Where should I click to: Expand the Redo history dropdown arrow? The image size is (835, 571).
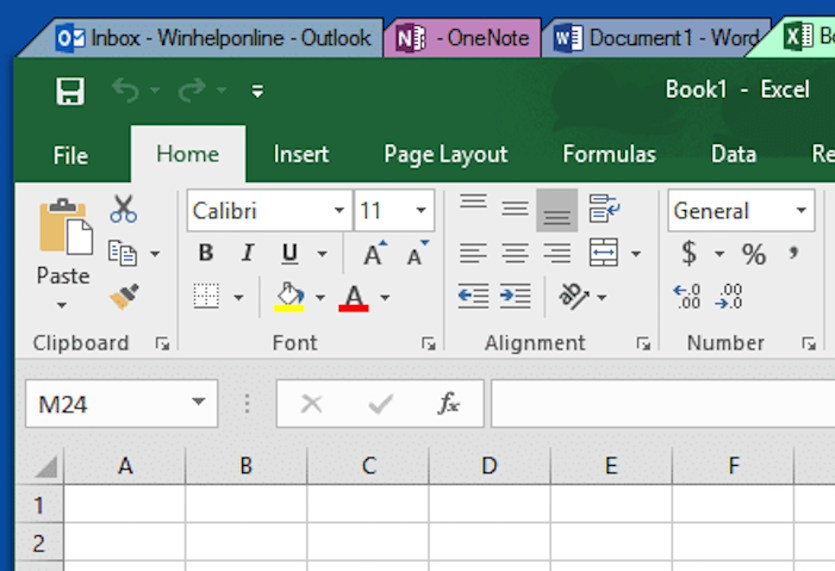222,91
